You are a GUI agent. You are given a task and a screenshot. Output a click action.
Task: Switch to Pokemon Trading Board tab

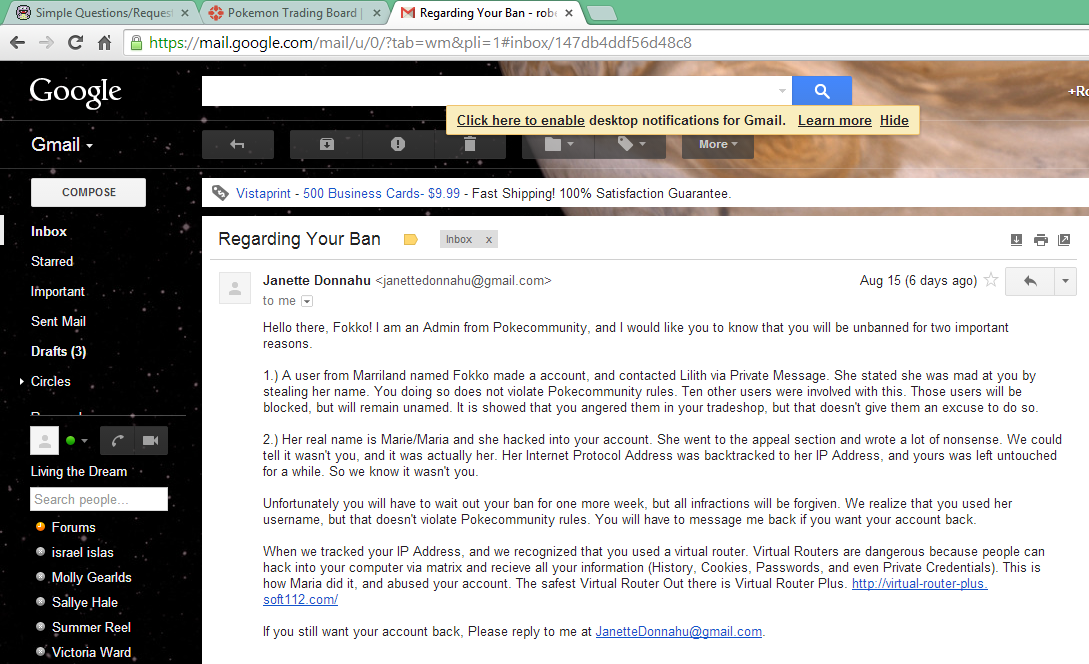coord(295,13)
